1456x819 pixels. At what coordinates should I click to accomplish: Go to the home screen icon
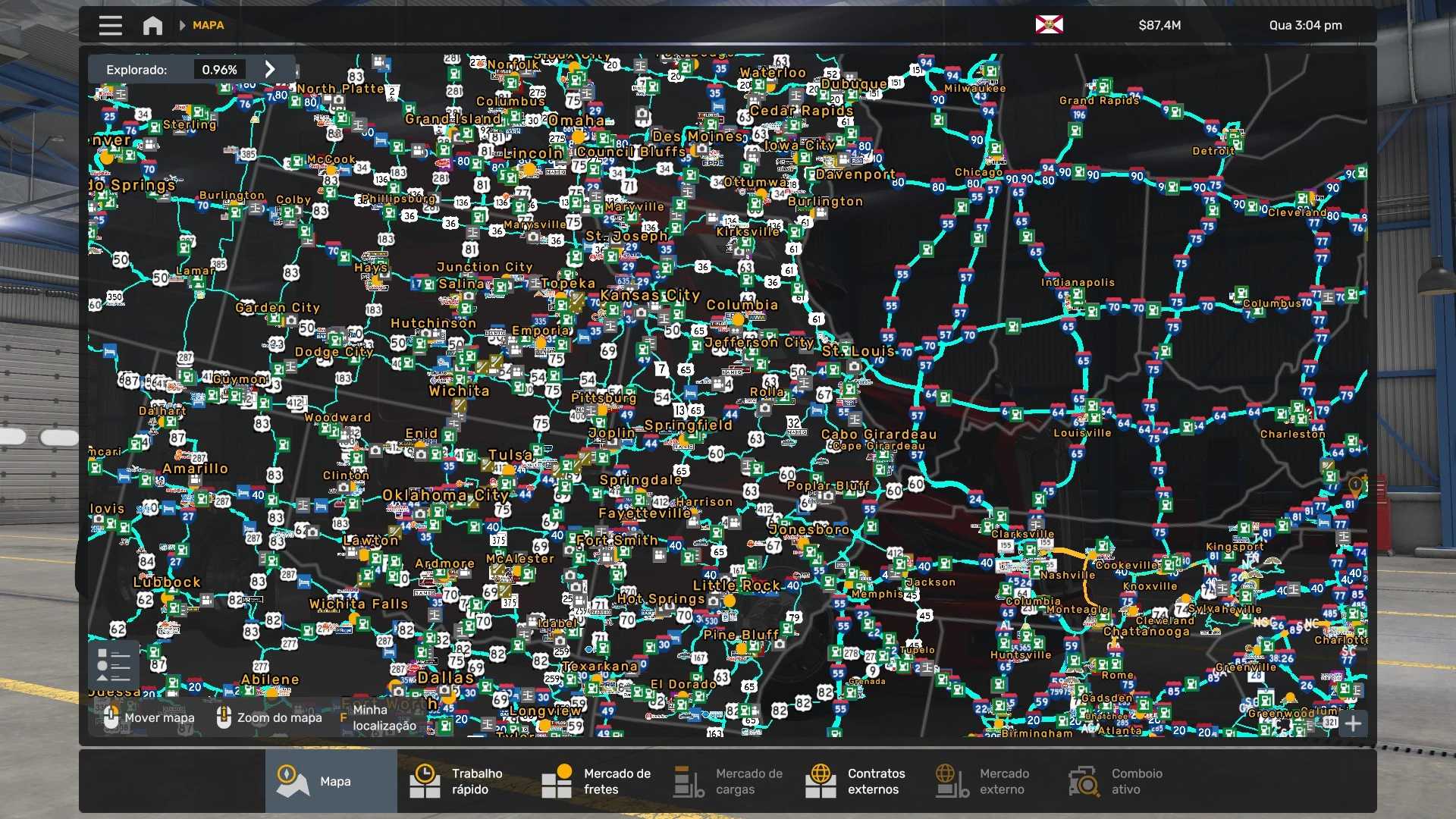152,26
